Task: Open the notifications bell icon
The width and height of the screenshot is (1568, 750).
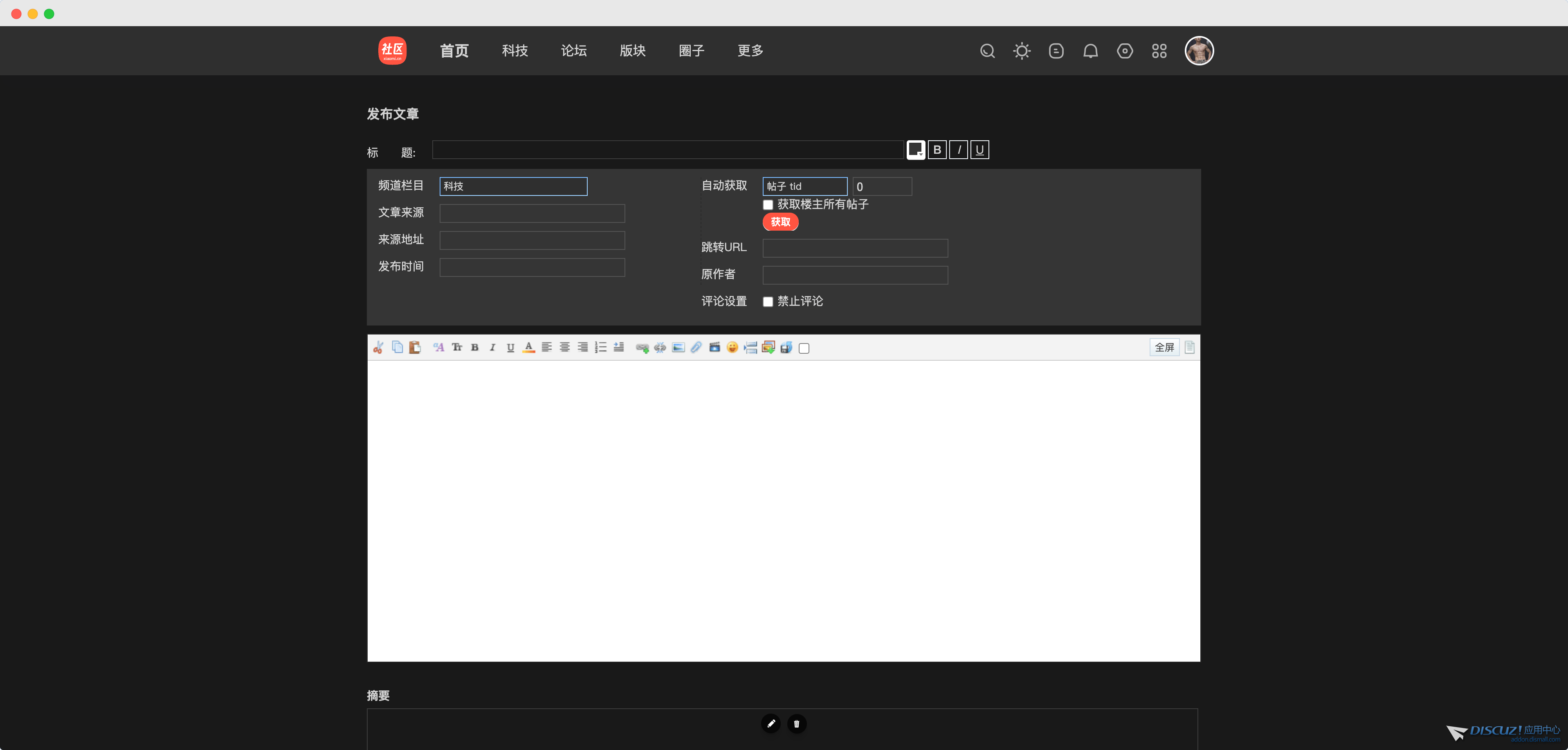Action: point(1090,51)
